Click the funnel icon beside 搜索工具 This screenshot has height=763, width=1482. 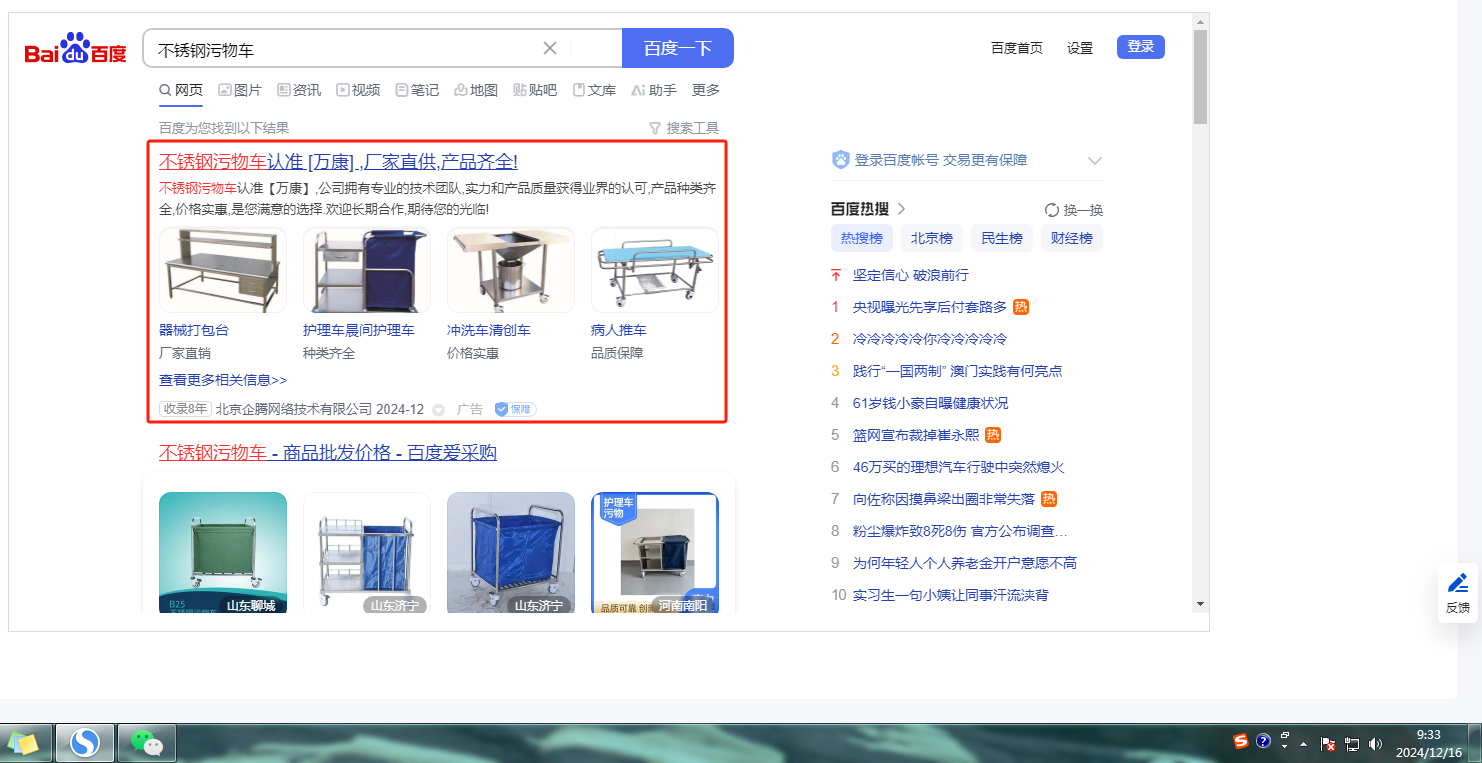(655, 128)
